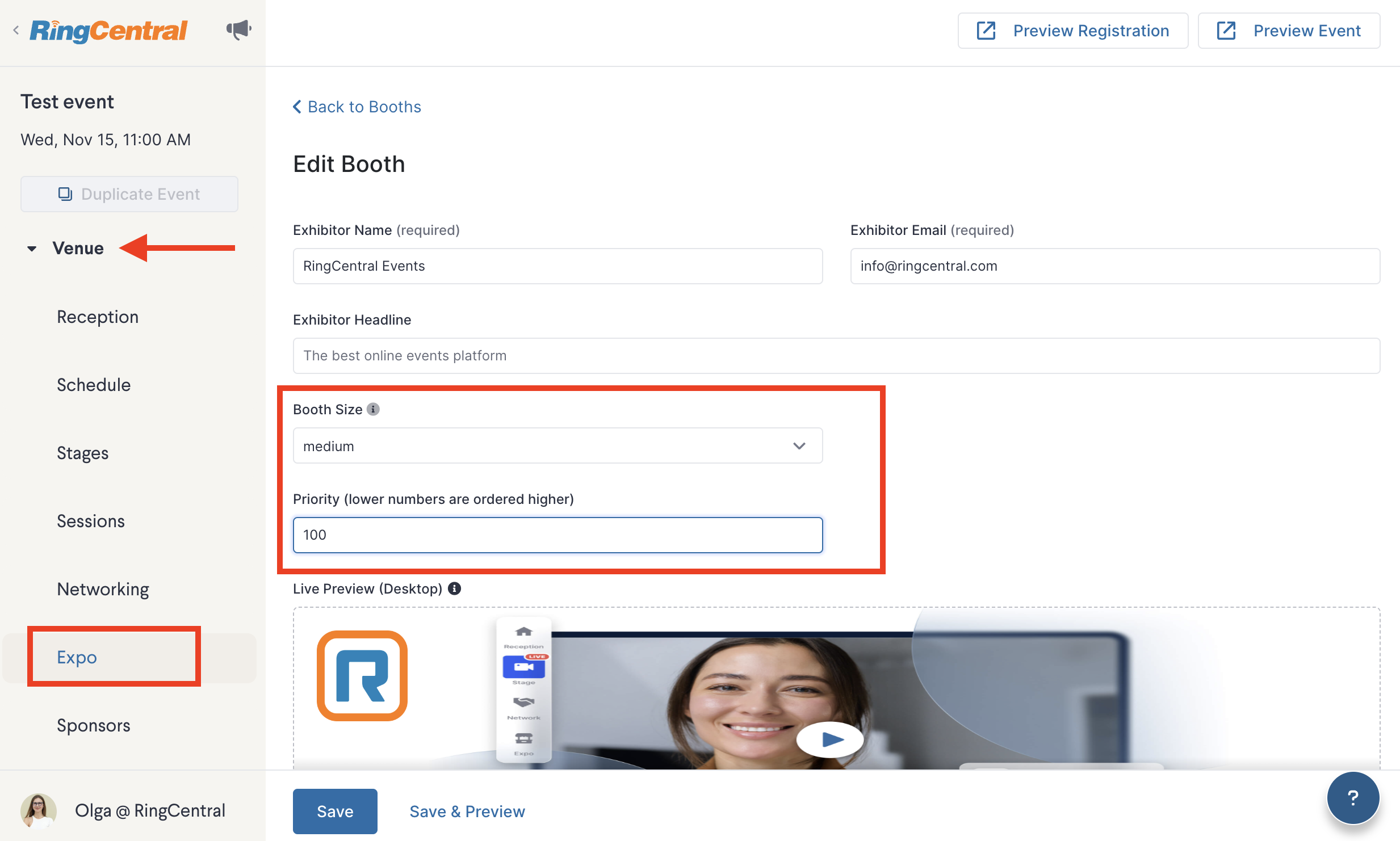The width and height of the screenshot is (1400, 841).
Task: Click the Venue menu heading
Action: pyautogui.click(x=78, y=248)
